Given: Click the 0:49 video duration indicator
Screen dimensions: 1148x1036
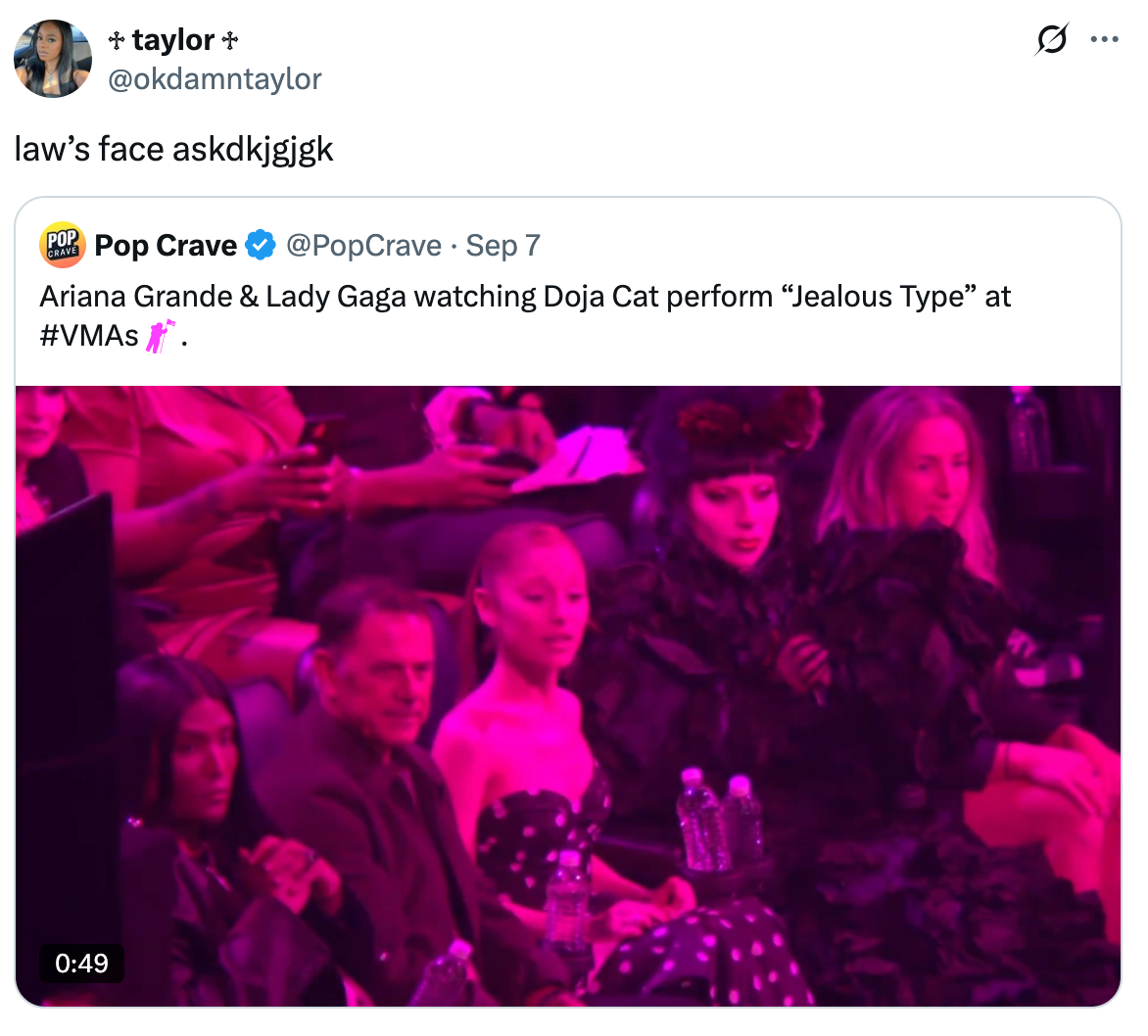Looking at the screenshot, I should pos(82,964).
